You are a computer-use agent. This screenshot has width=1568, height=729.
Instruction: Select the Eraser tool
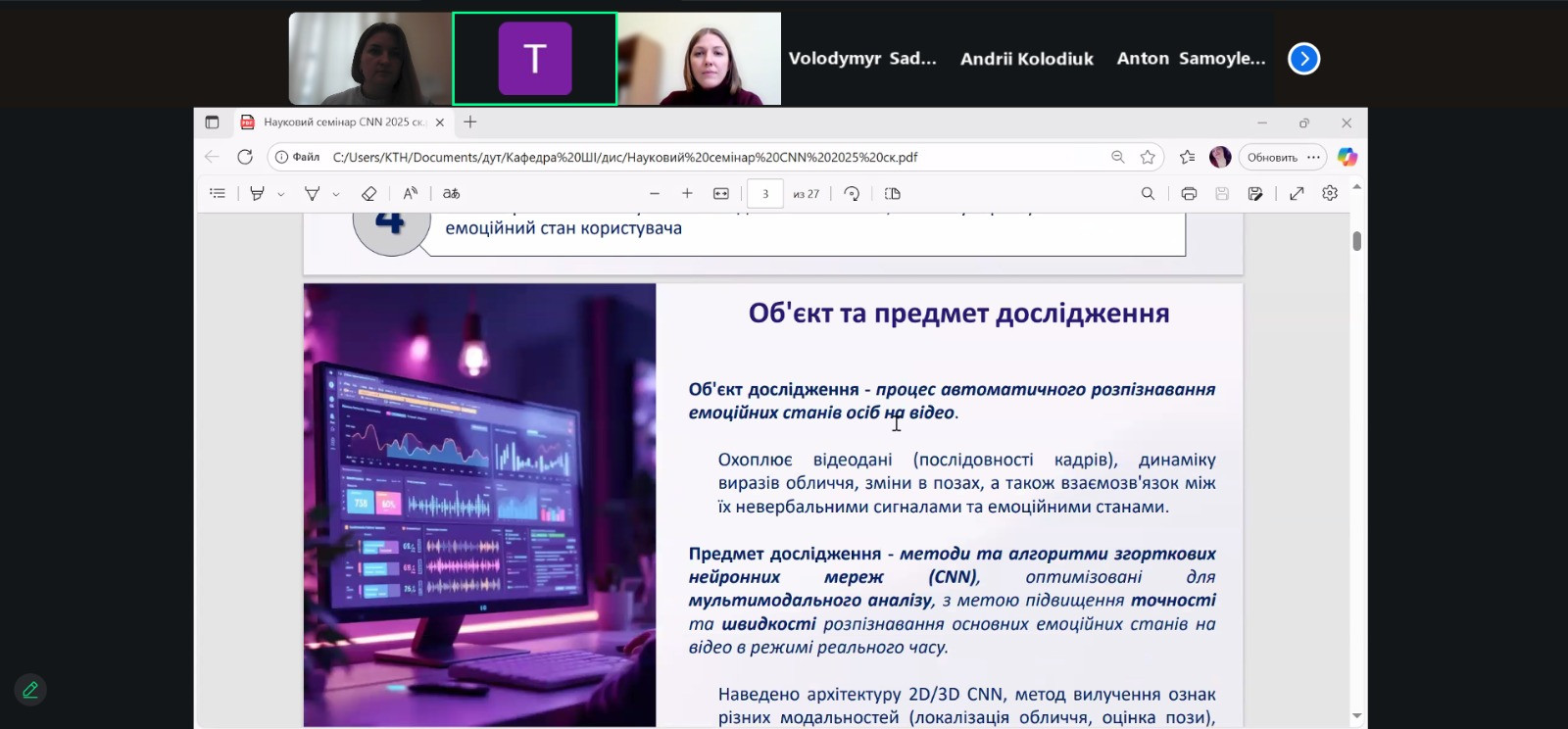368,194
